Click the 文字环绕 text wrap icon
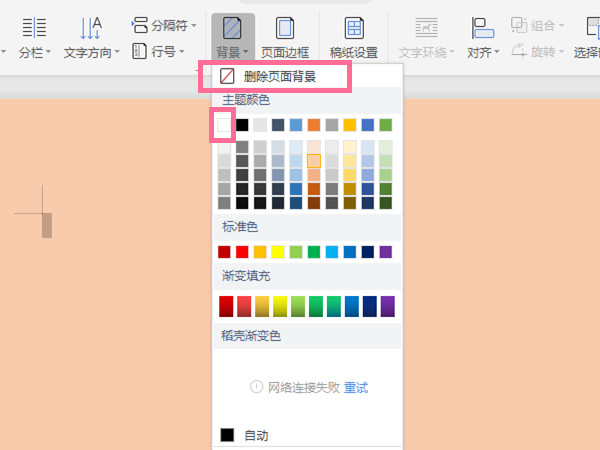Screen dimensions: 600x450 [x=427, y=28]
